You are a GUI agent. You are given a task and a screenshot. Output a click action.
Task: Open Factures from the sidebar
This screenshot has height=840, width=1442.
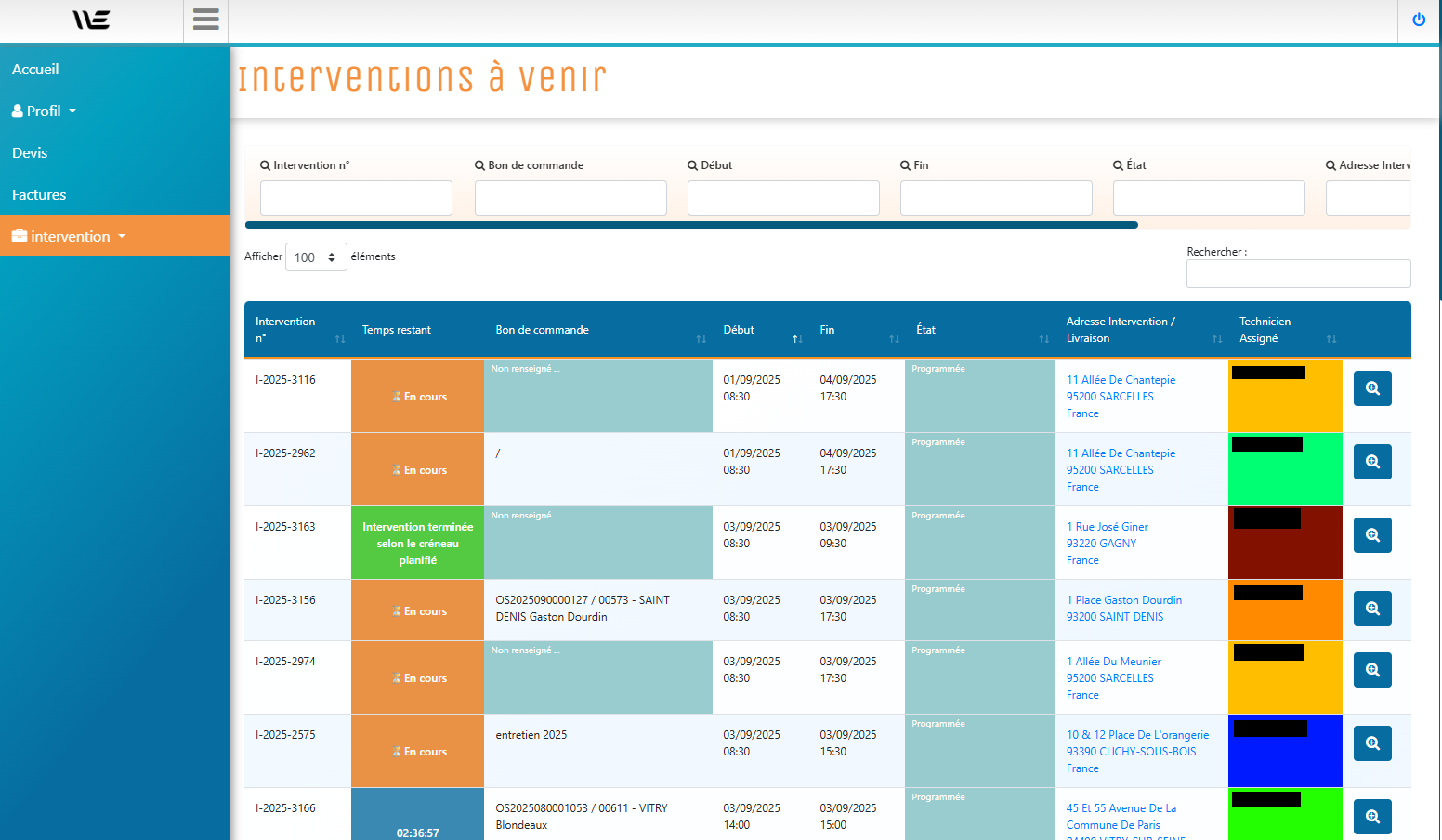pos(39,195)
